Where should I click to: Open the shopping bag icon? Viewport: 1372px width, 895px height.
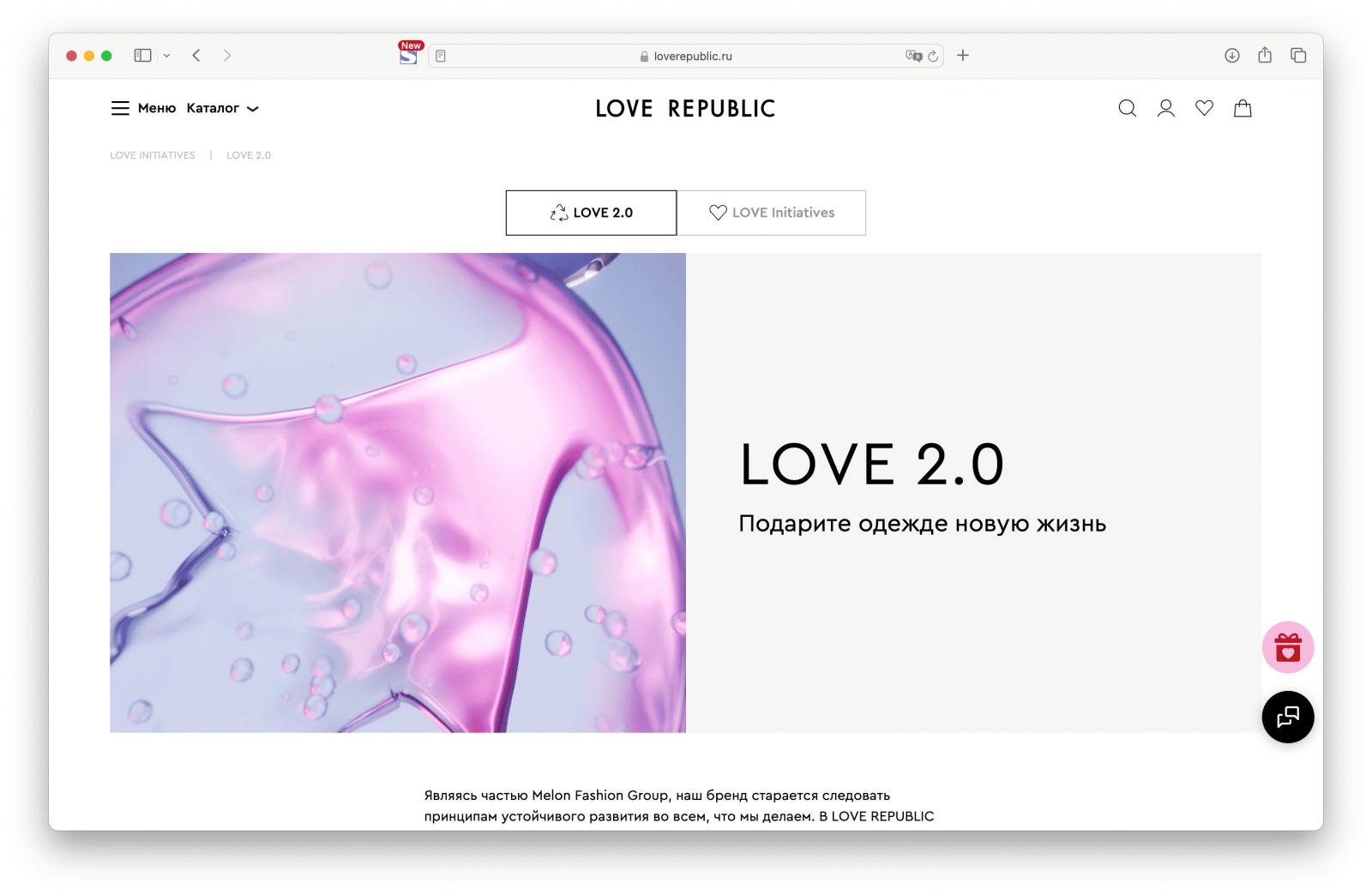coord(1243,108)
